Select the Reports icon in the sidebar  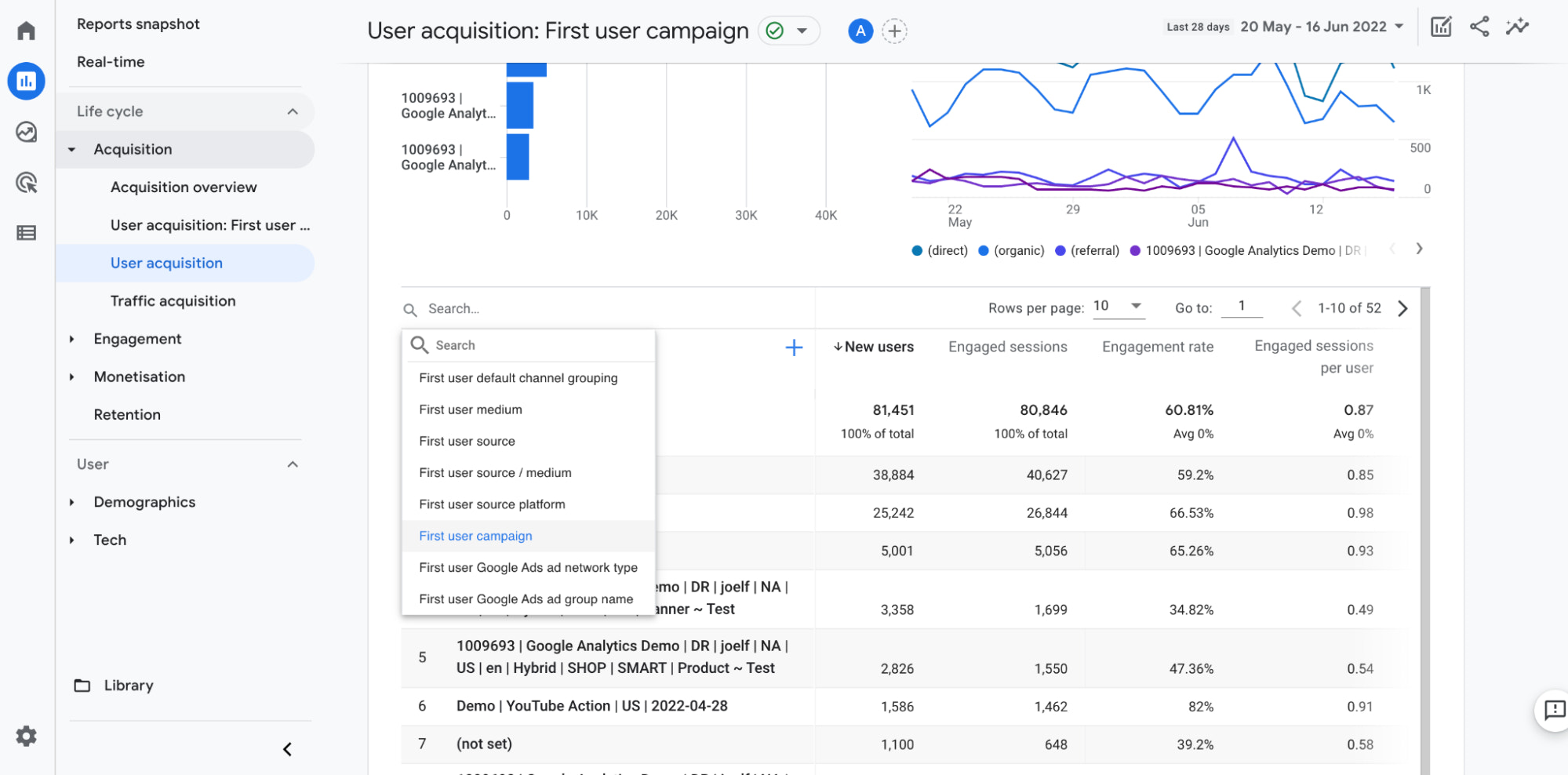click(26, 81)
